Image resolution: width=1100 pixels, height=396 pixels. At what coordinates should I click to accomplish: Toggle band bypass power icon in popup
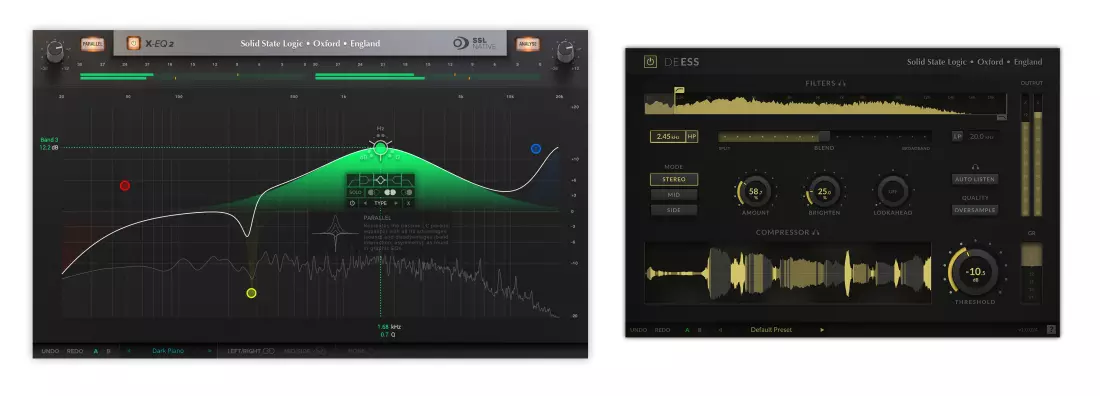coord(352,203)
